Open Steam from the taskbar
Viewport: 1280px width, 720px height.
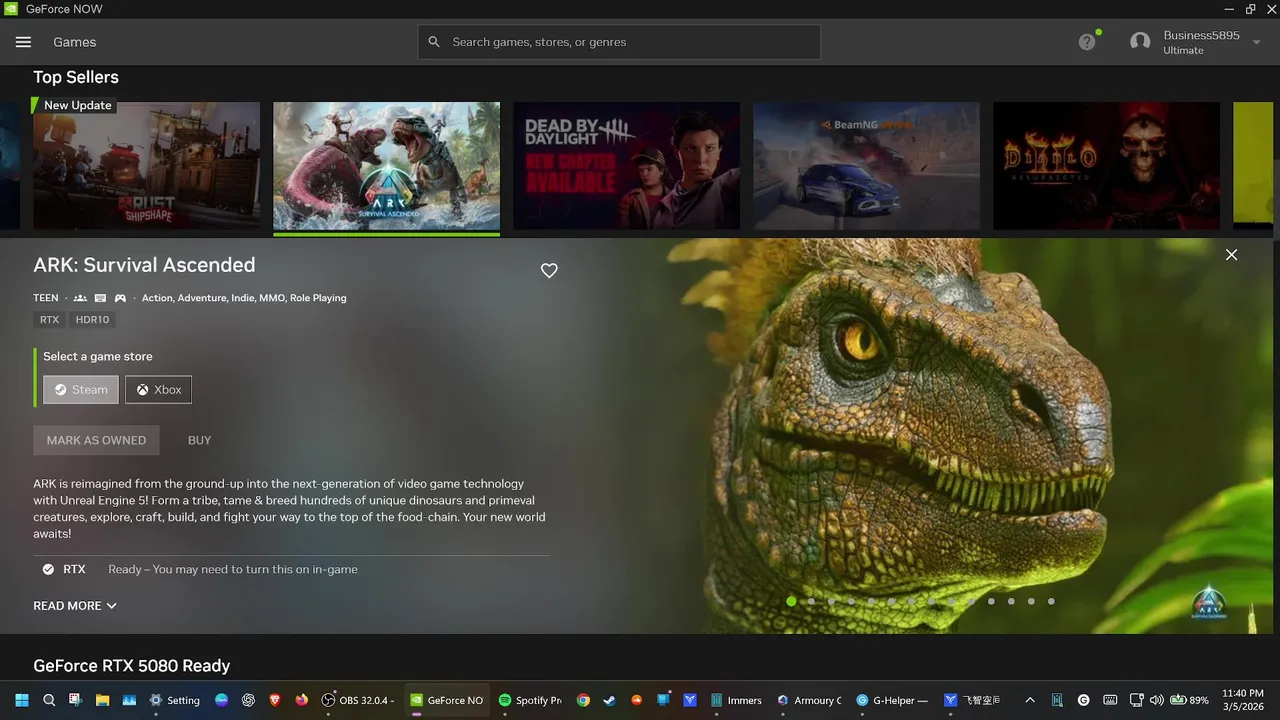tap(609, 700)
